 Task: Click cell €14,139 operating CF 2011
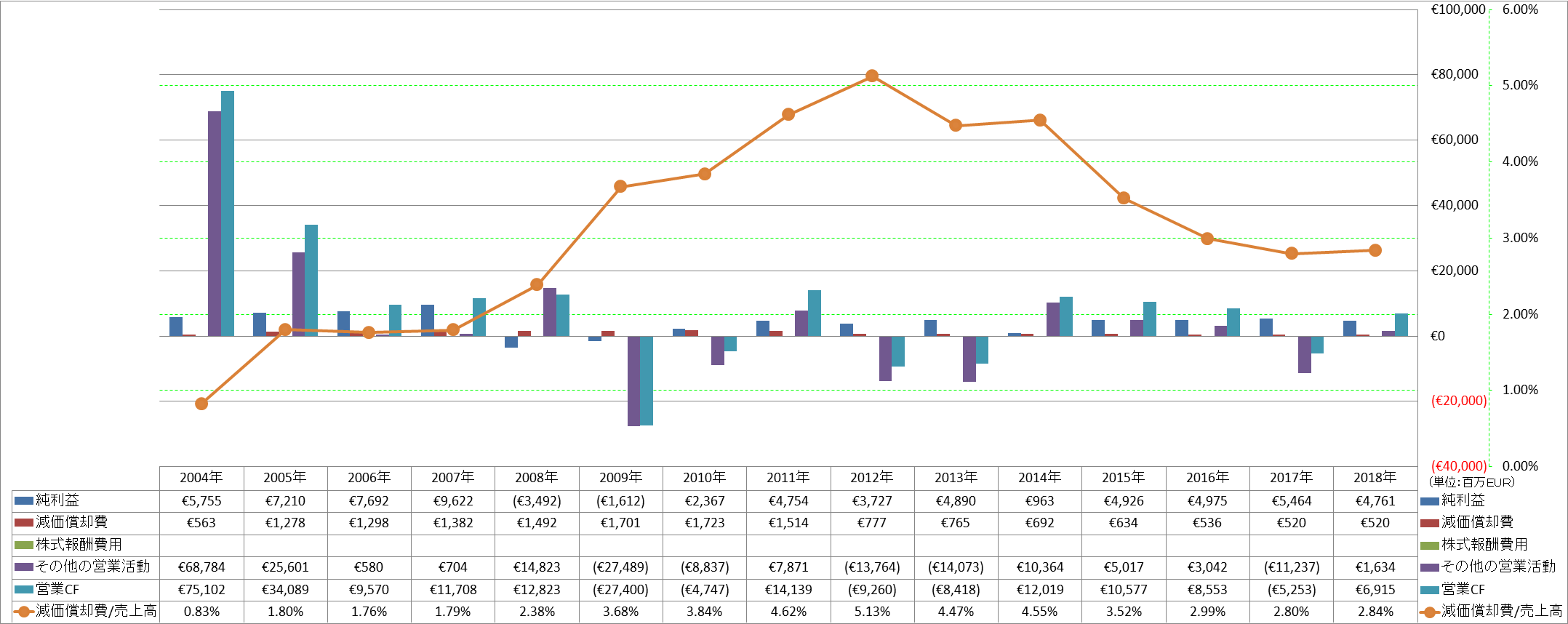click(788, 590)
